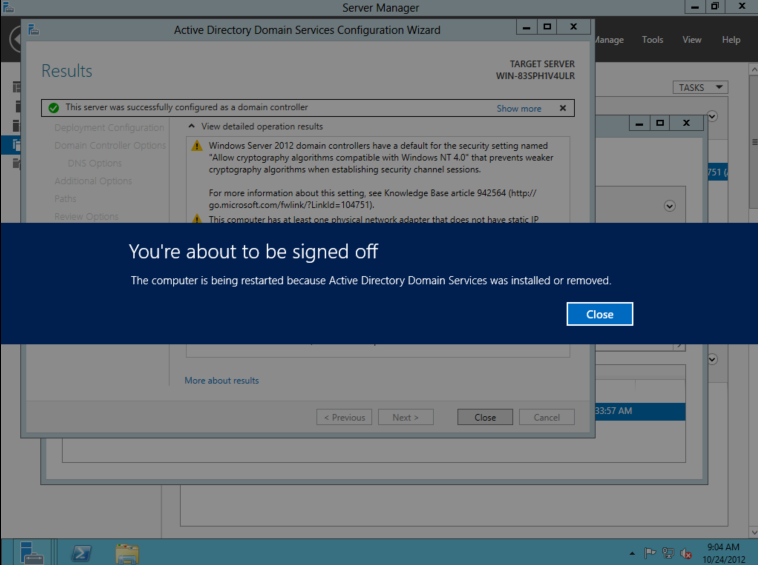This screenshot has height=565, width=758.
Task: Minimize the configuration wizard window
Action: pos(526,27)
